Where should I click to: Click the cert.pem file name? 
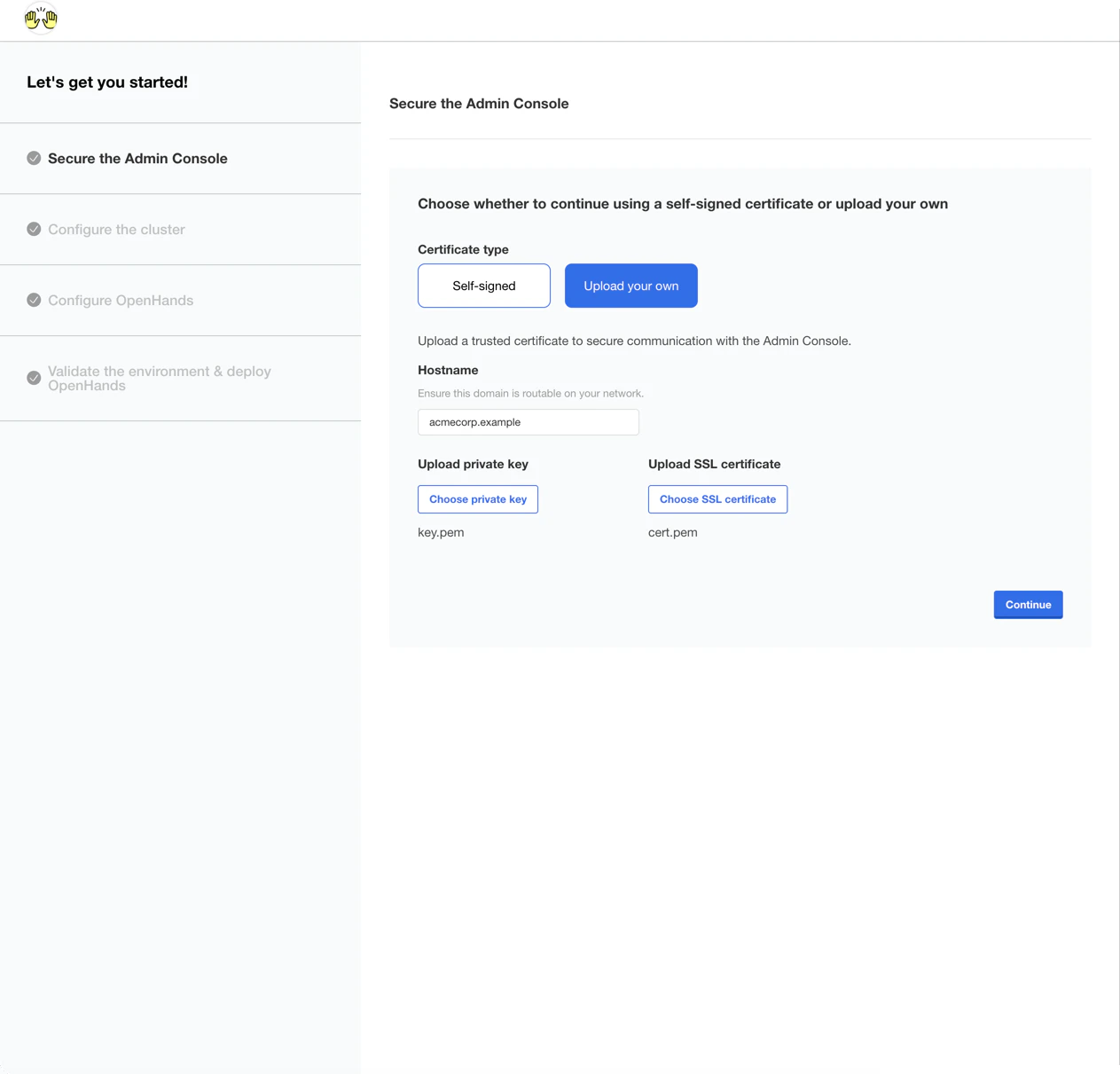click(x=672, y=532)
